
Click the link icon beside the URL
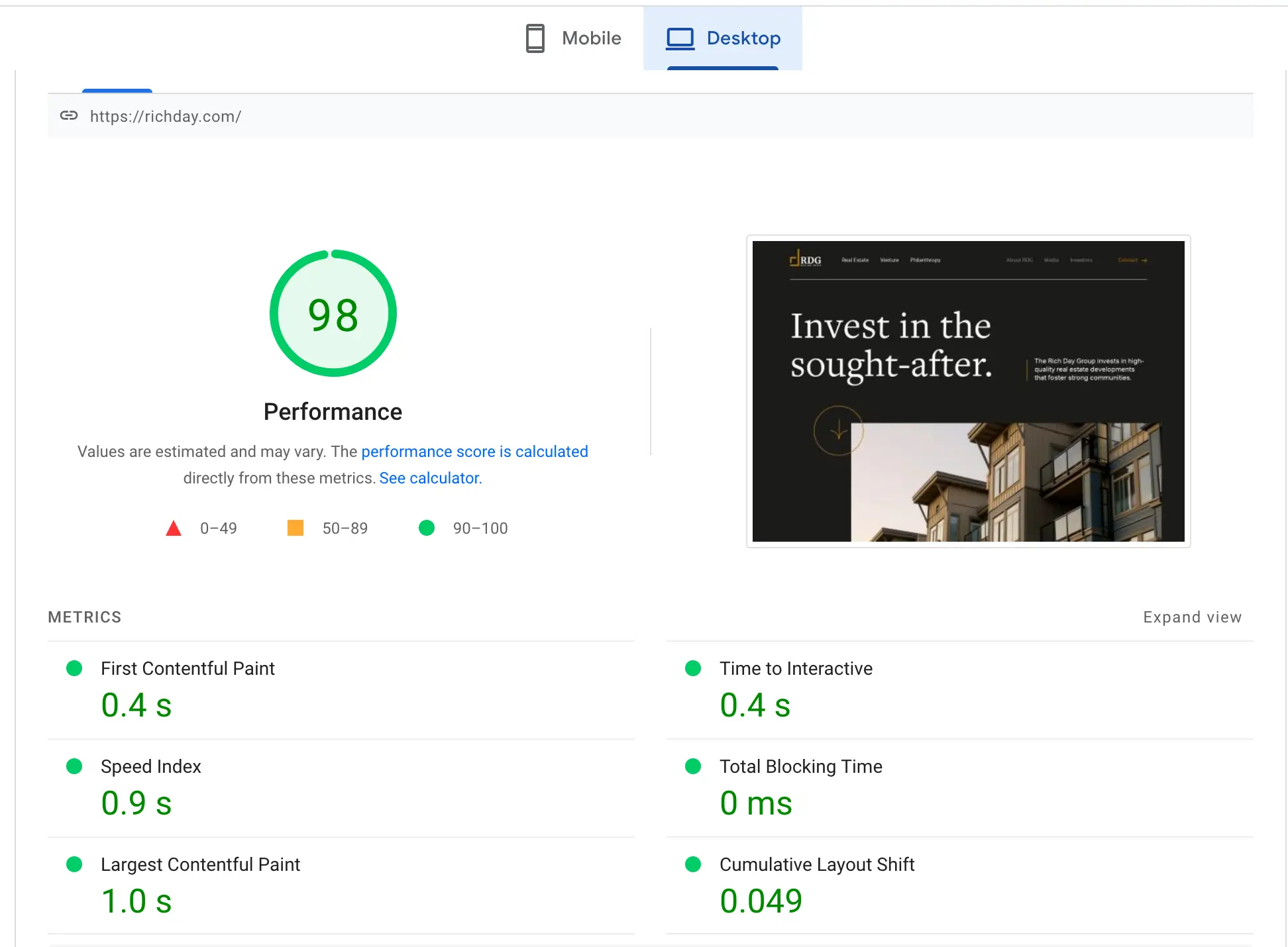[x=69, y=116]
